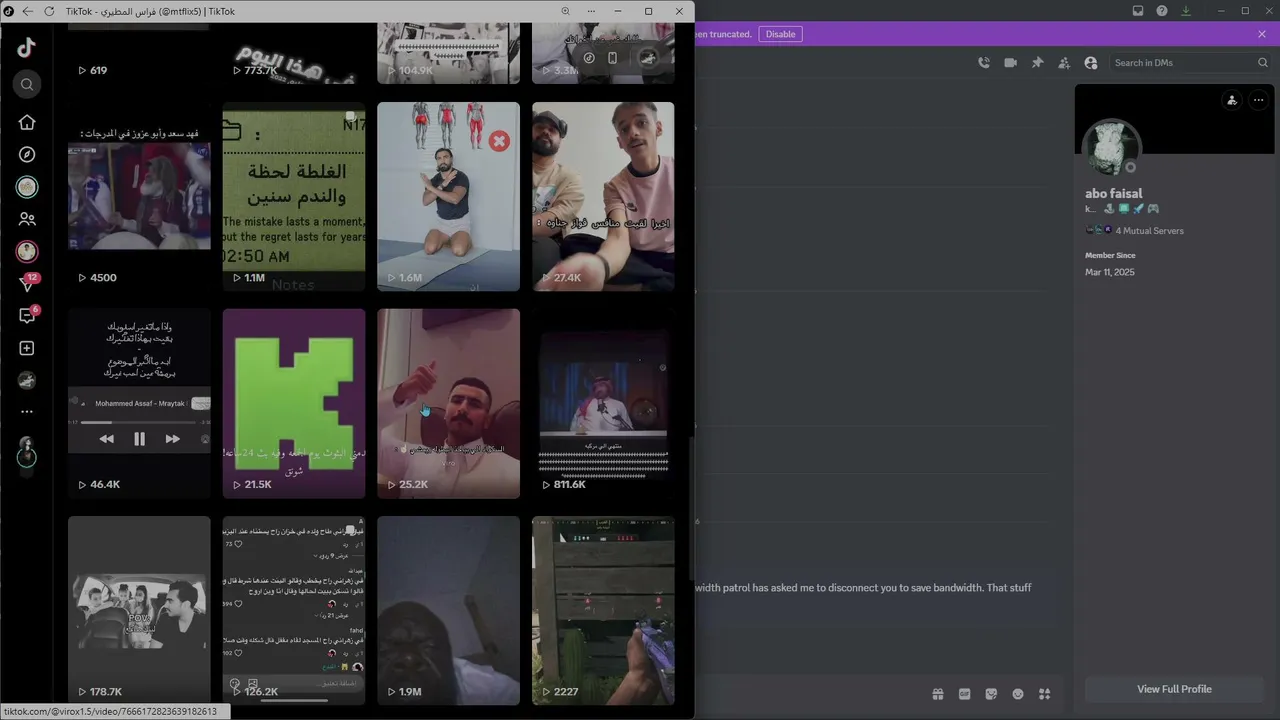Open the comments video with 126.2K views

[294, 610]
